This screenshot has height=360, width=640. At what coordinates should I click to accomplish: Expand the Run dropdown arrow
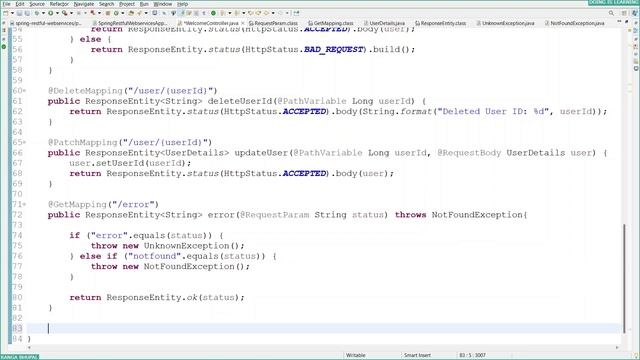coord(57,13)
